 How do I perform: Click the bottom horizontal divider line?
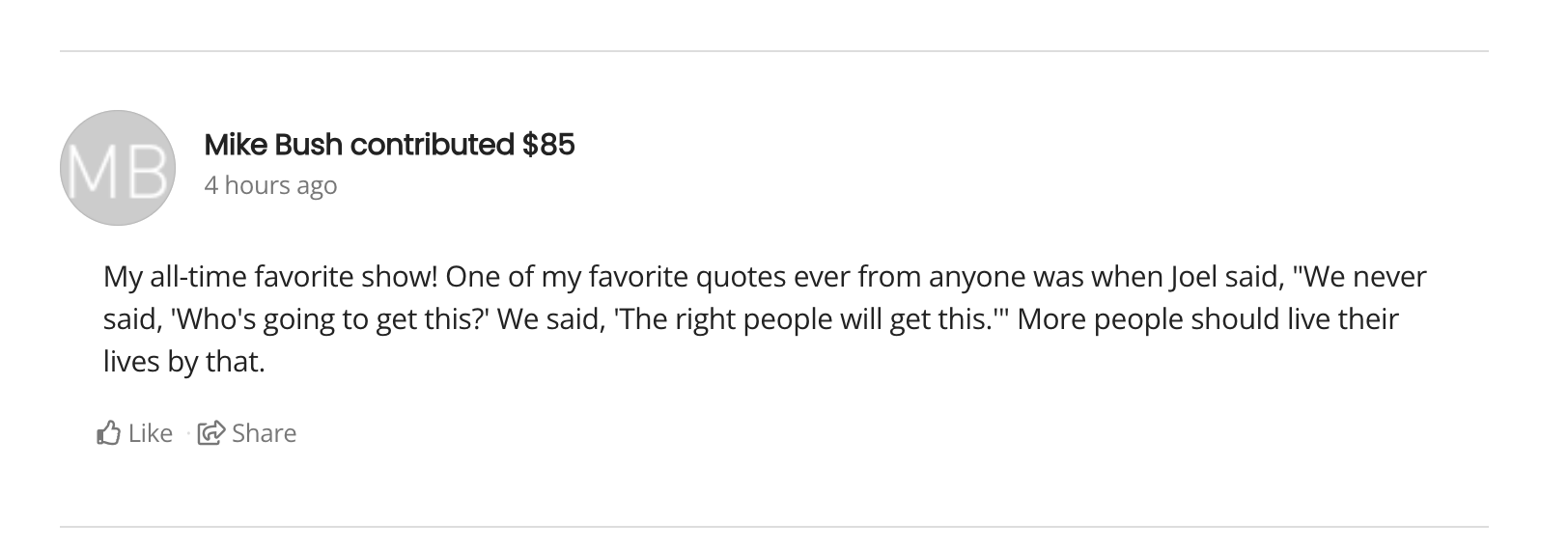tap(773, 527)
